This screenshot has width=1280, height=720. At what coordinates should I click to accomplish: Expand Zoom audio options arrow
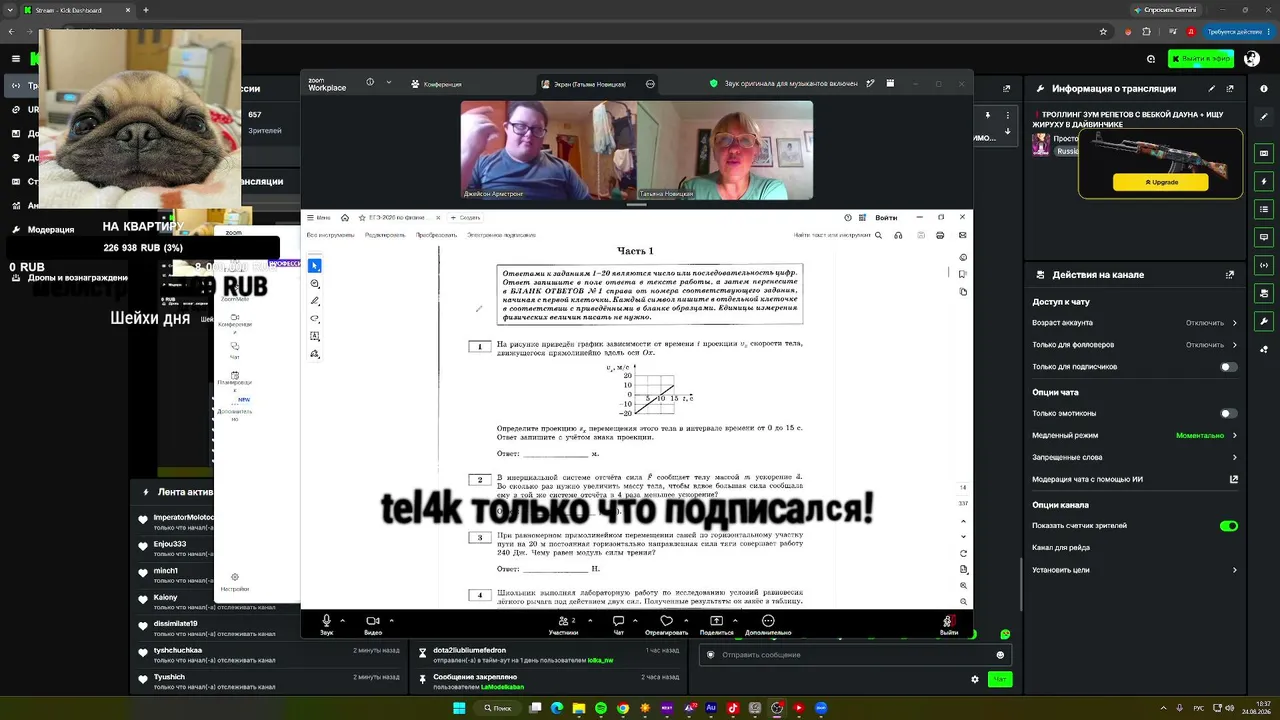click(x=343, y=621)
